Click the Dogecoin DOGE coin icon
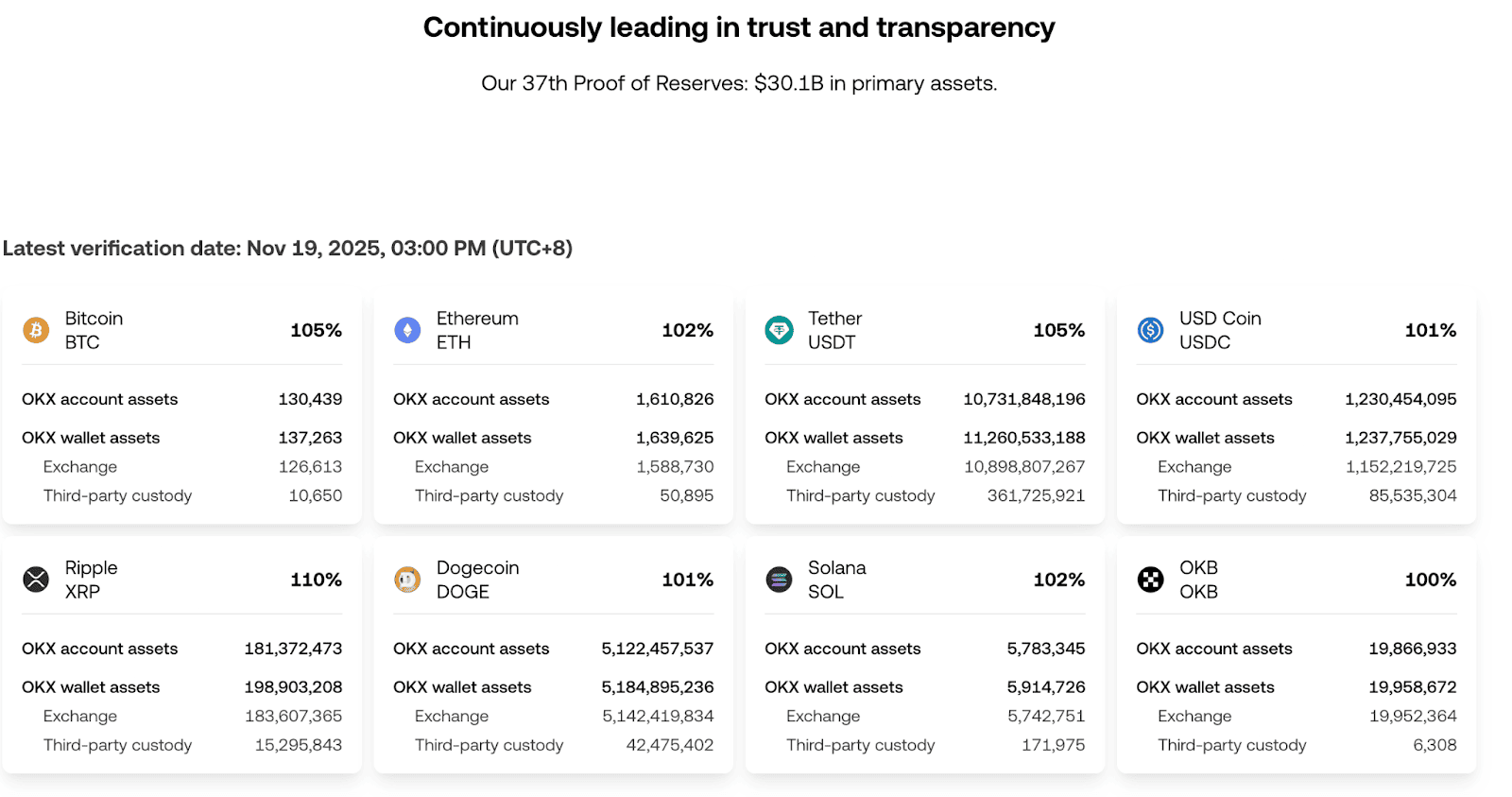This screenshot has height=797, width=1512. tap(407, 580)
